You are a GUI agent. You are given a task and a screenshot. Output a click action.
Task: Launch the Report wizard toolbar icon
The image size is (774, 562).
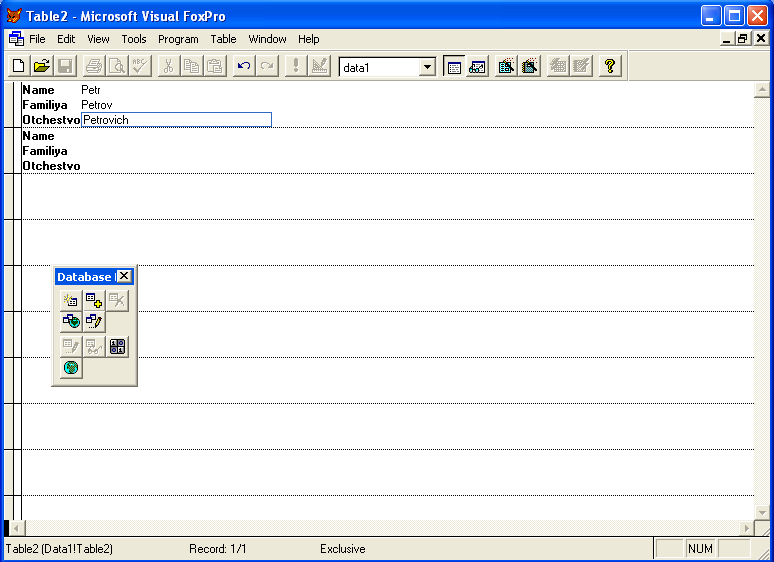pos(529,66)
